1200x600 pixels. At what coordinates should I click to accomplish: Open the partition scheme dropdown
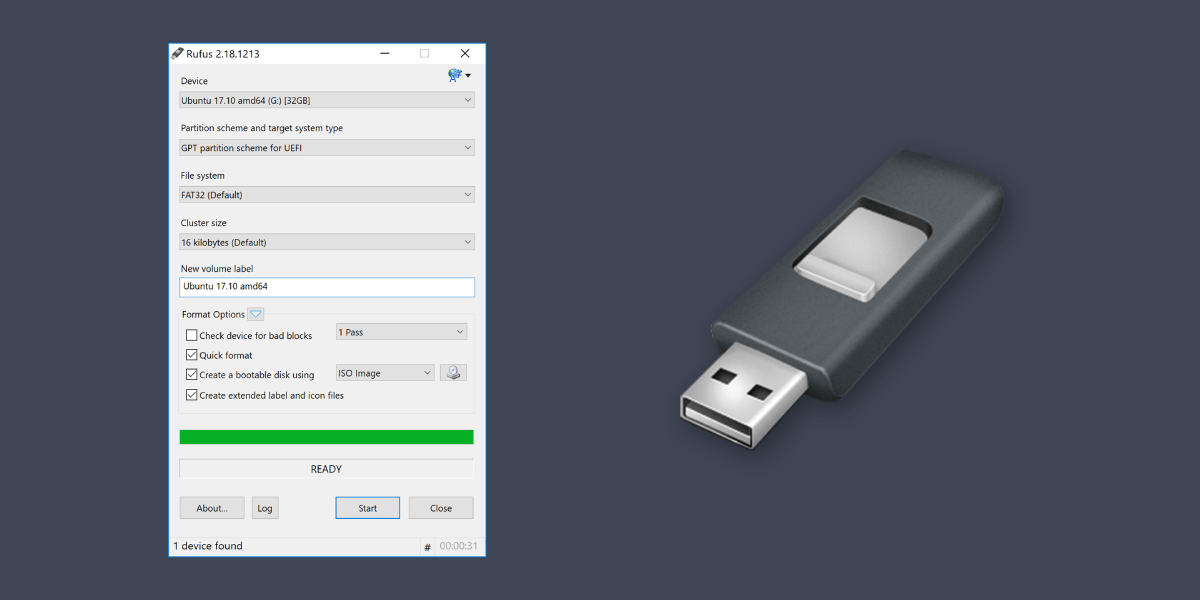[x=327, y=146]
